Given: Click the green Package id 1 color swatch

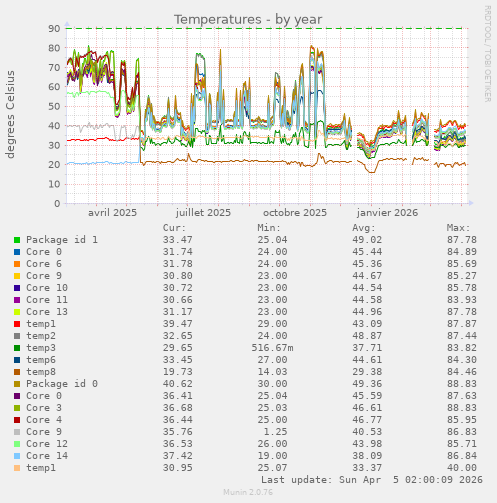Looking at the screenshot, I should [17, 240].
